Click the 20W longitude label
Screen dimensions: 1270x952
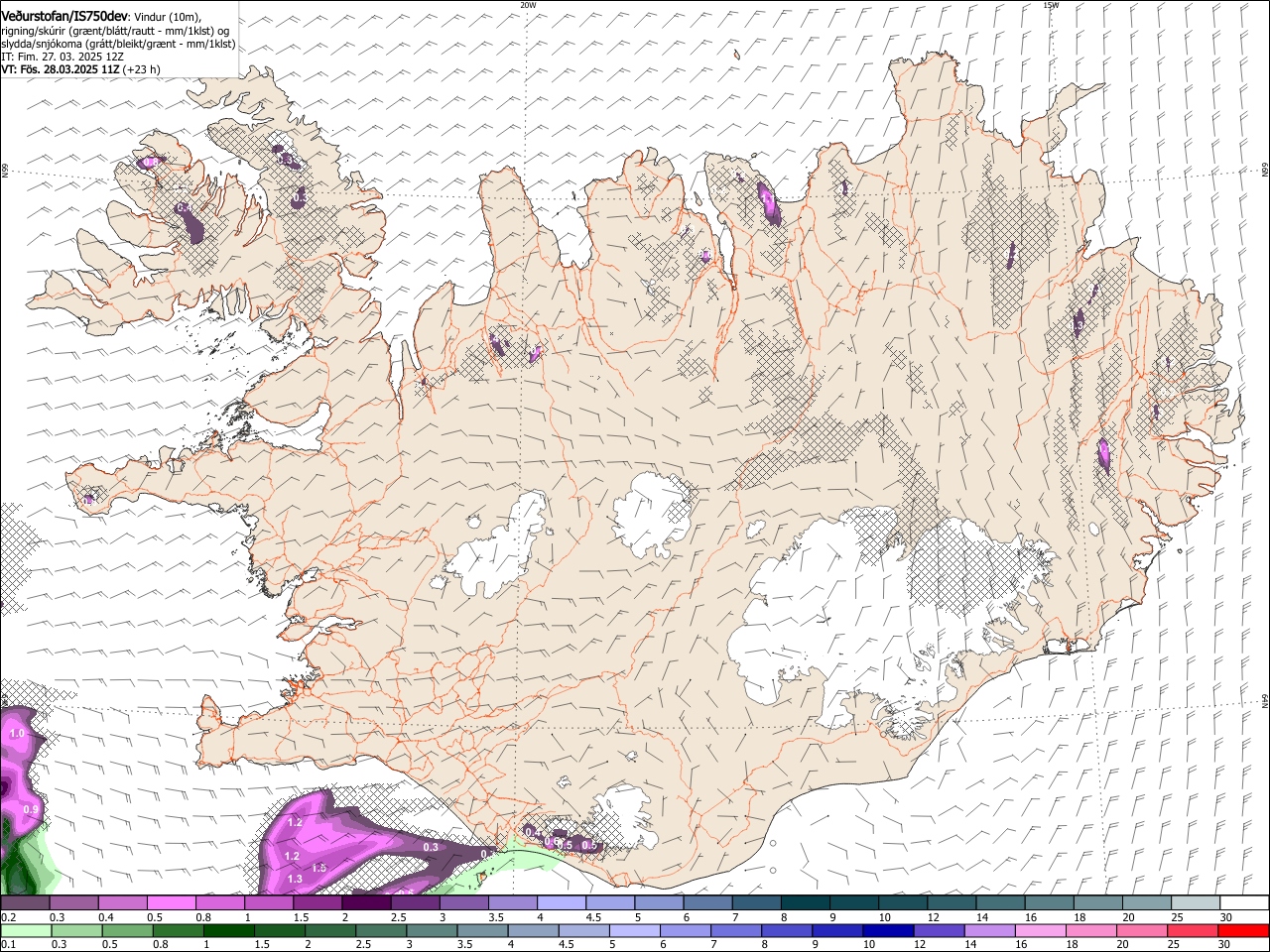[528, 5]
